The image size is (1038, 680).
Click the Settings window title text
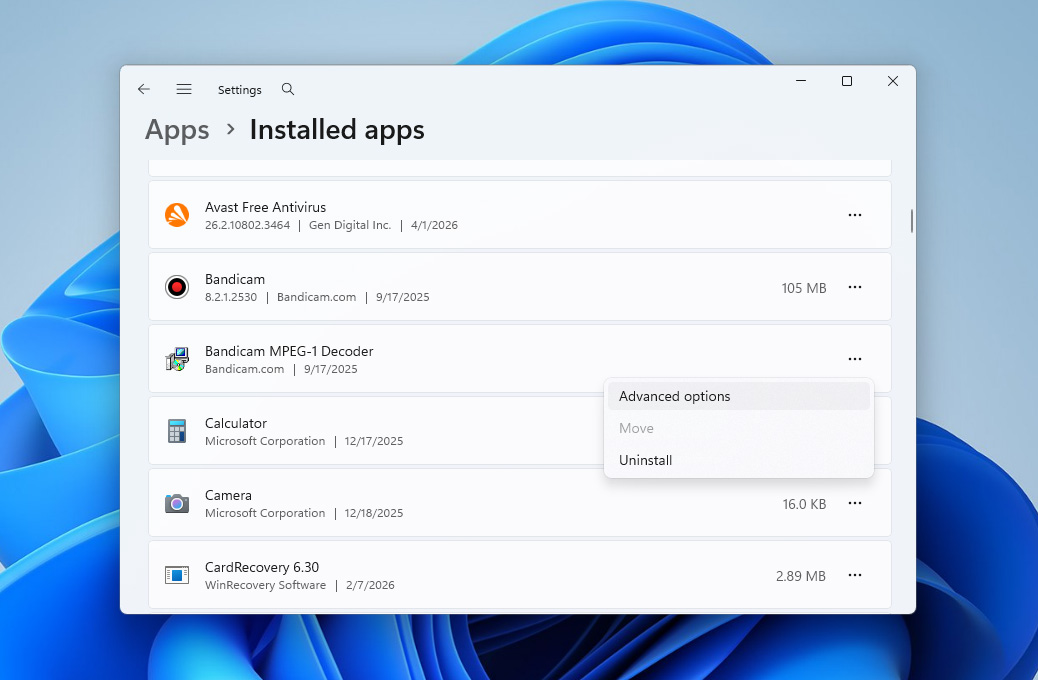click(x=240, y=89)
